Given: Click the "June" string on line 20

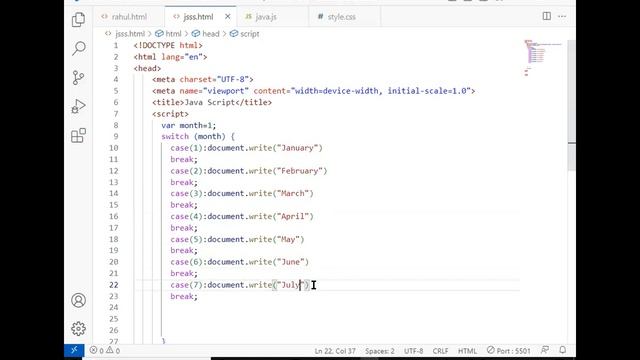Looking at the screenshot, I should pyautogui.click(x=291, y=262).
